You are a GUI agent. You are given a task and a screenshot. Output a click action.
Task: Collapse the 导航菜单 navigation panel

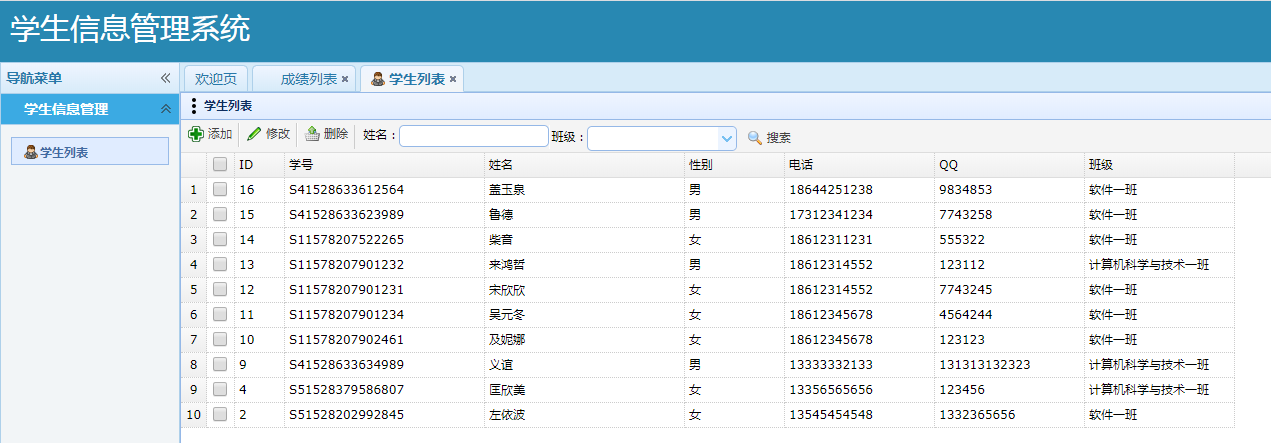pos(166,78)
